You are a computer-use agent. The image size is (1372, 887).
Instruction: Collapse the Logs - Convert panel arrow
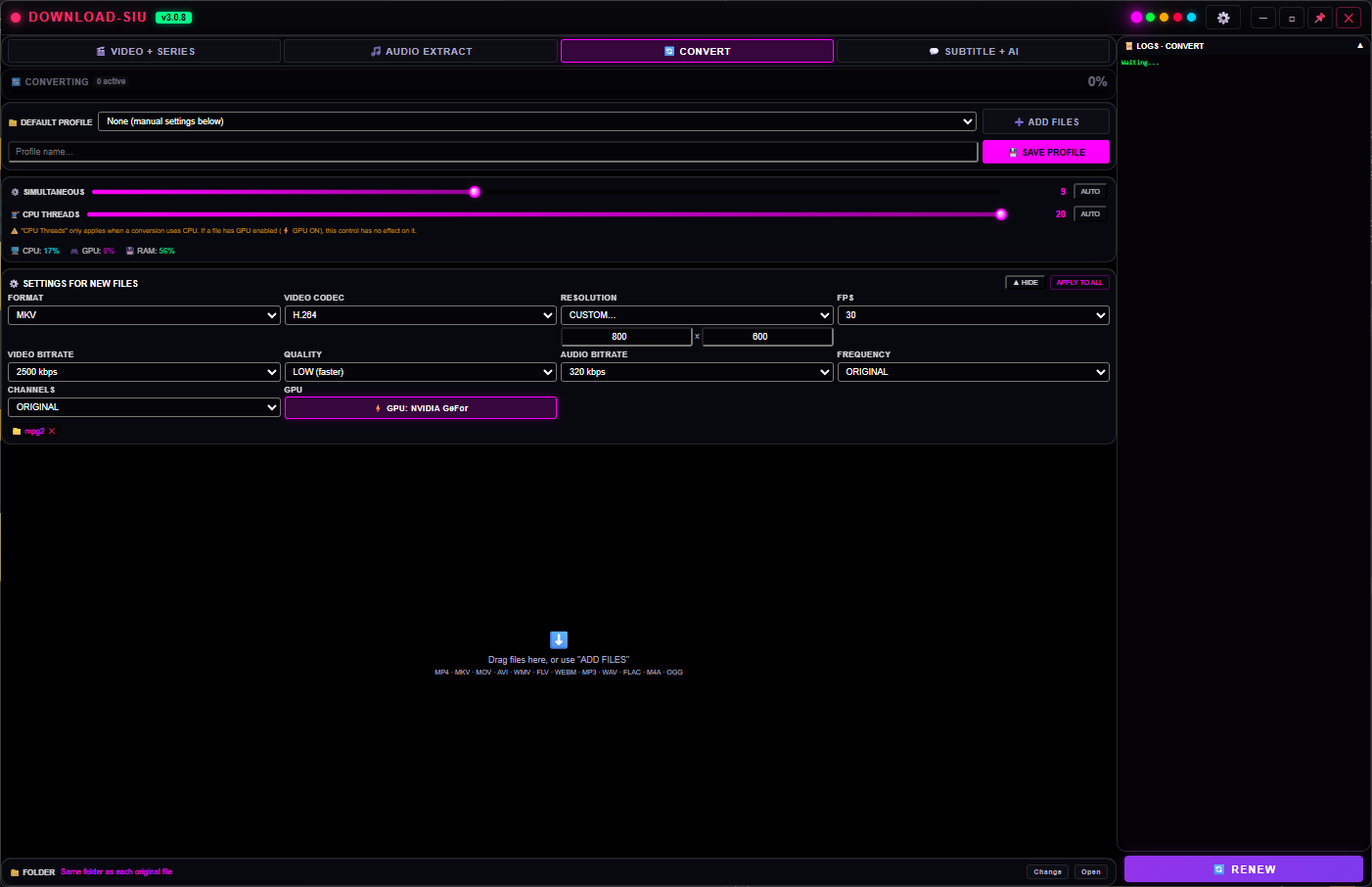1359,46
